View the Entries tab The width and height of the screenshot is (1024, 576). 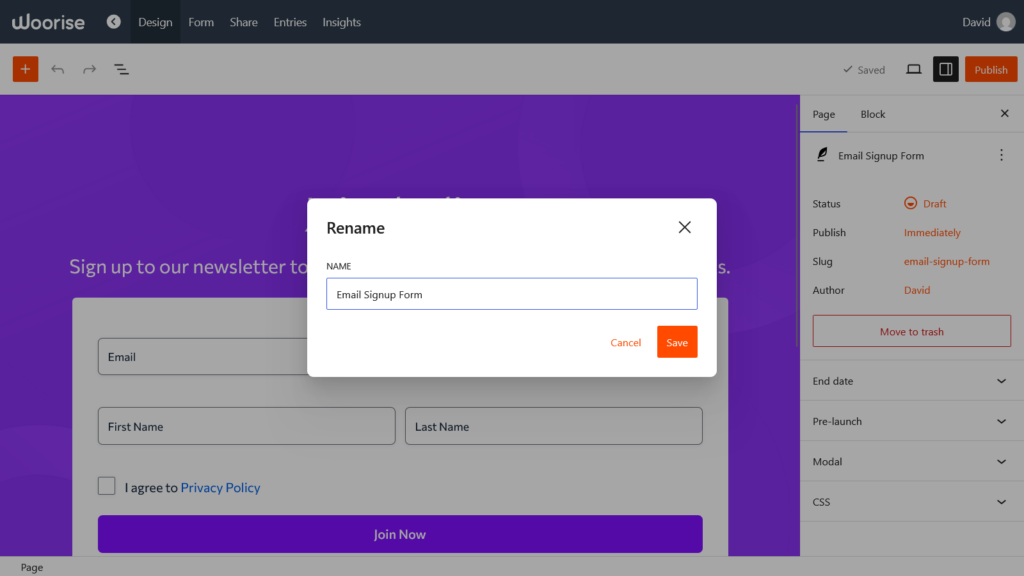pyautogui.click(x=290, y=22)
